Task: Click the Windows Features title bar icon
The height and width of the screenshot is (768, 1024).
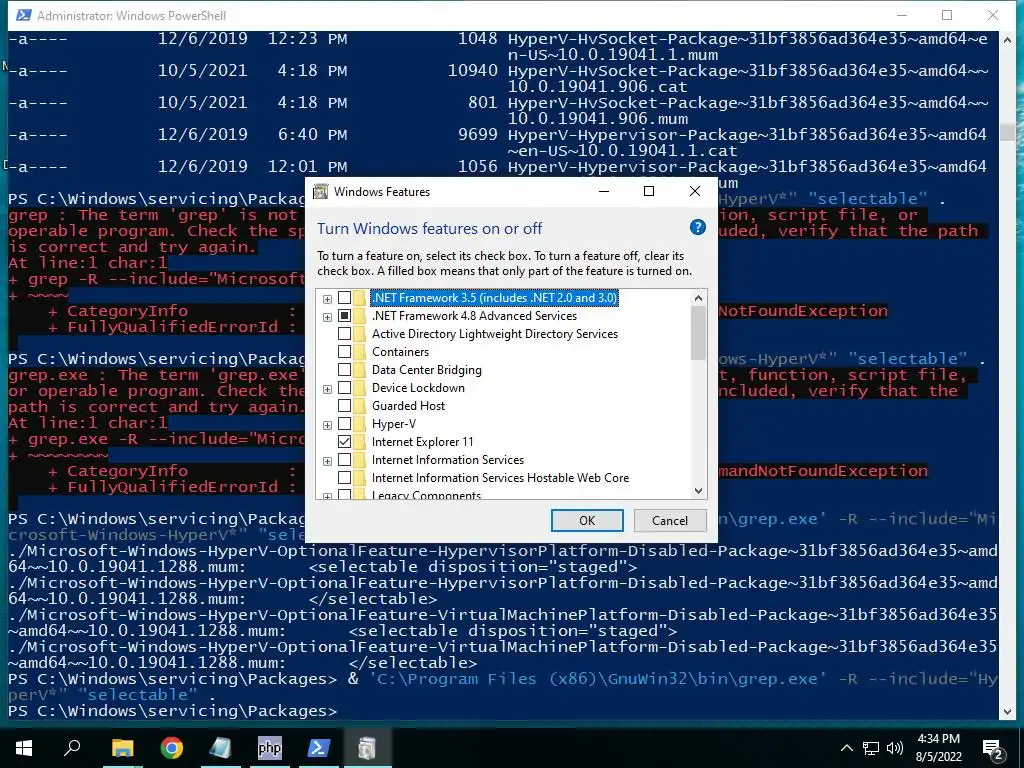Action: click(321, 191)
